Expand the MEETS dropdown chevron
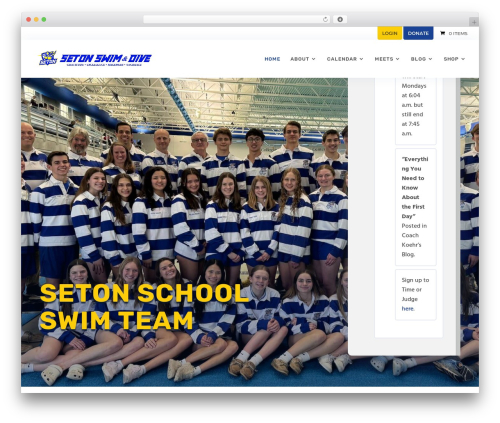Screen dimensions: 500x423 (397, 59)
